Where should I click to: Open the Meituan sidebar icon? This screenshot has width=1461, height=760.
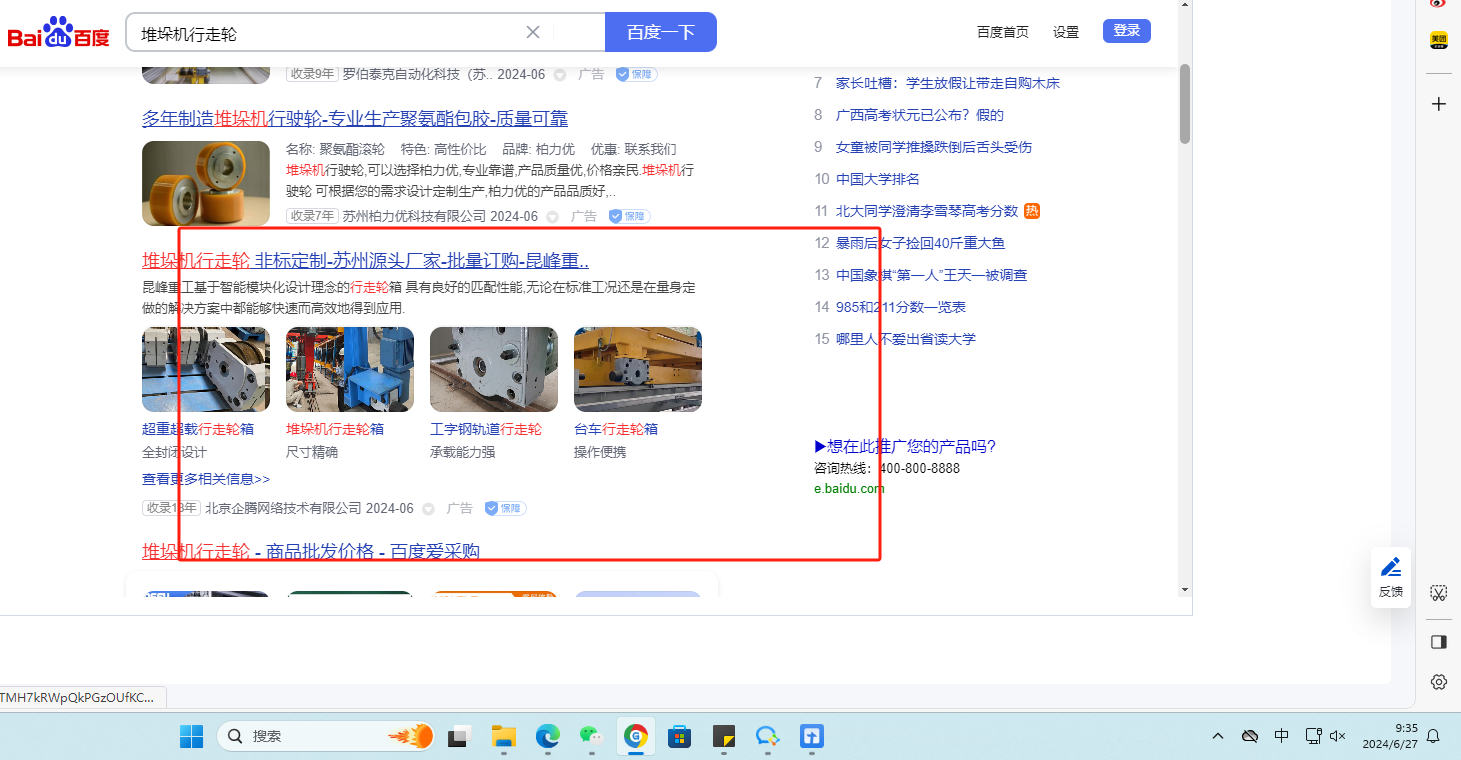1438,41
